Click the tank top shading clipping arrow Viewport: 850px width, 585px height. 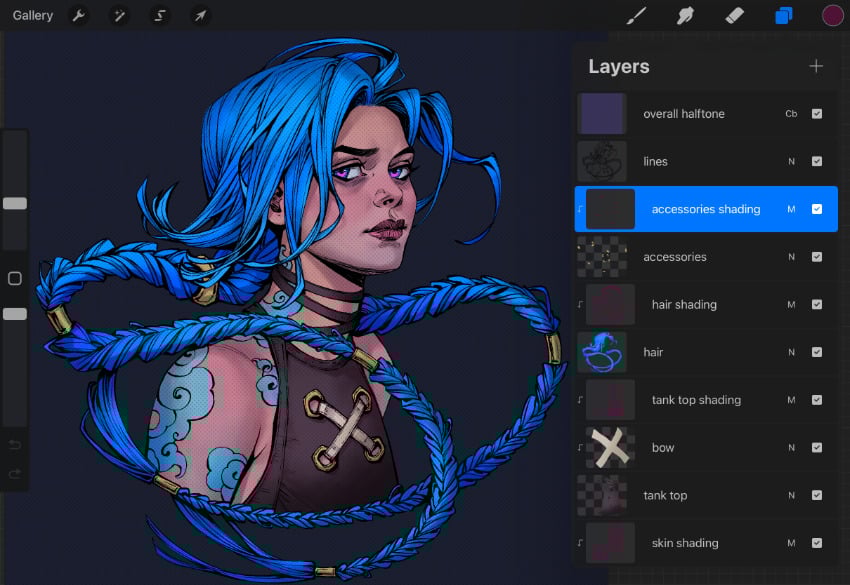tap(580, 400)
